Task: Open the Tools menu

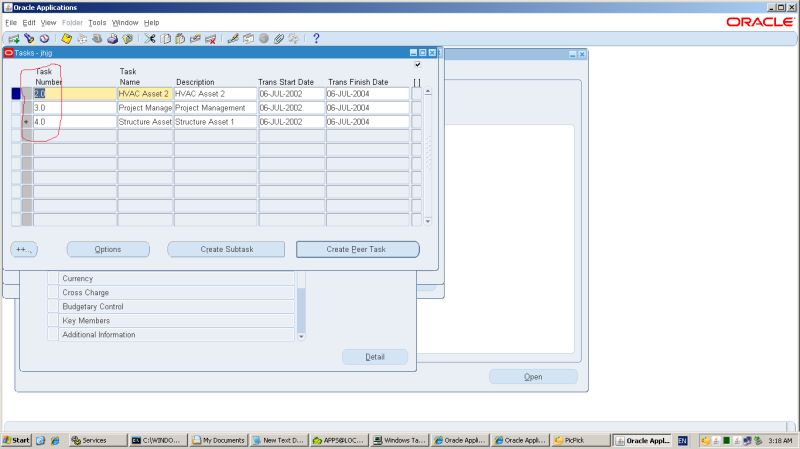Action: (97, 22)
